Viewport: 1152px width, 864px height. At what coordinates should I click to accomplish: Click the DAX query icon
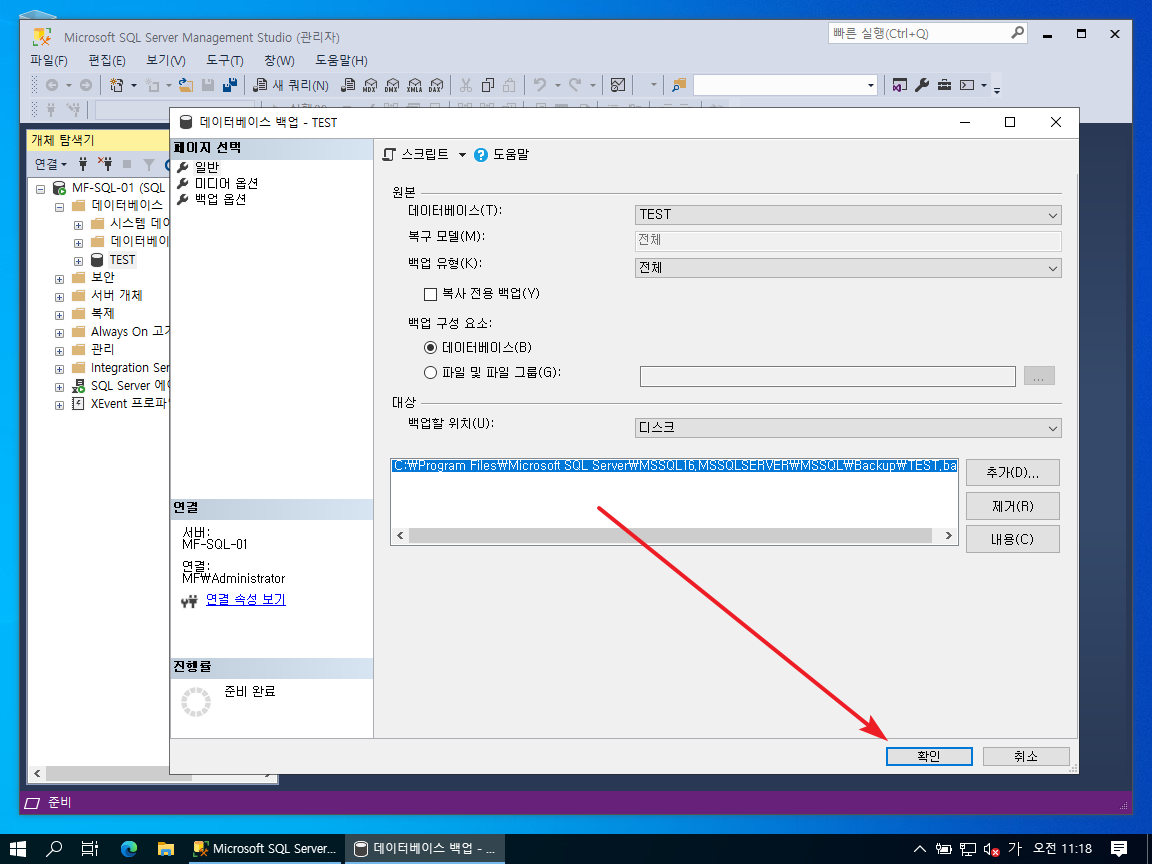(x=436, y=85)
